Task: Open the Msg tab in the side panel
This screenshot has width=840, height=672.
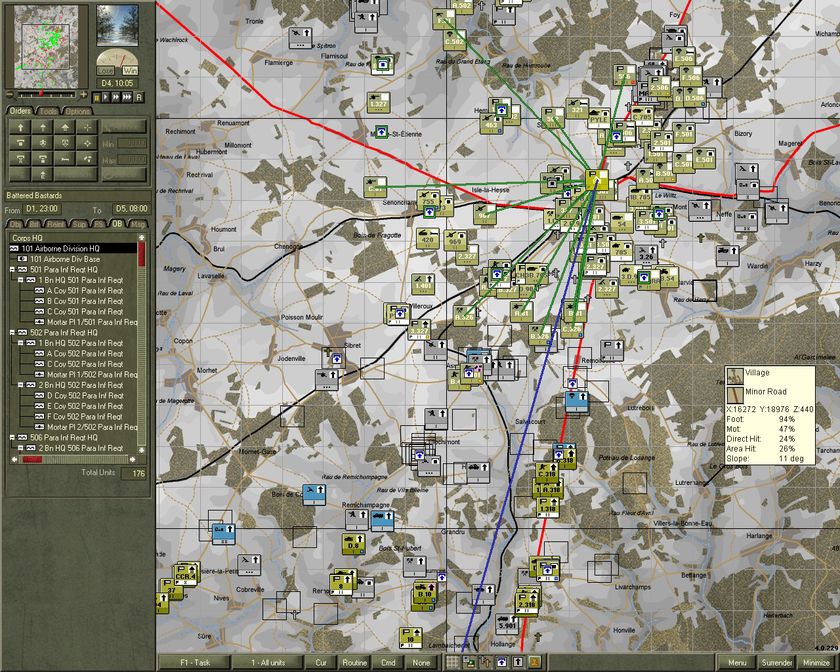Action: pyautogui.click(x=137, y=224)
